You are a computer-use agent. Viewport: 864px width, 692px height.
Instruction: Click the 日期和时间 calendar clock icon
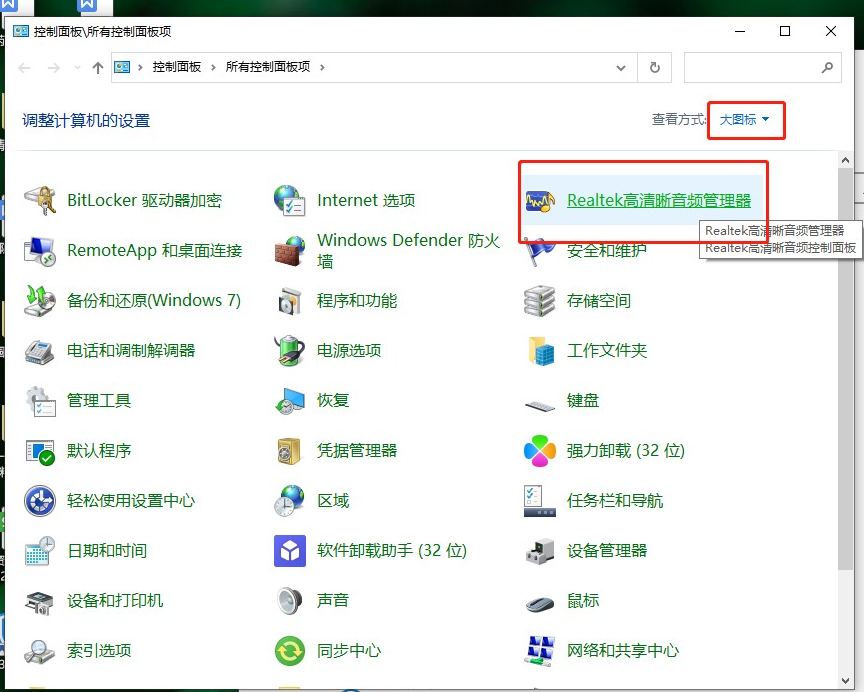tap(40, 550)
